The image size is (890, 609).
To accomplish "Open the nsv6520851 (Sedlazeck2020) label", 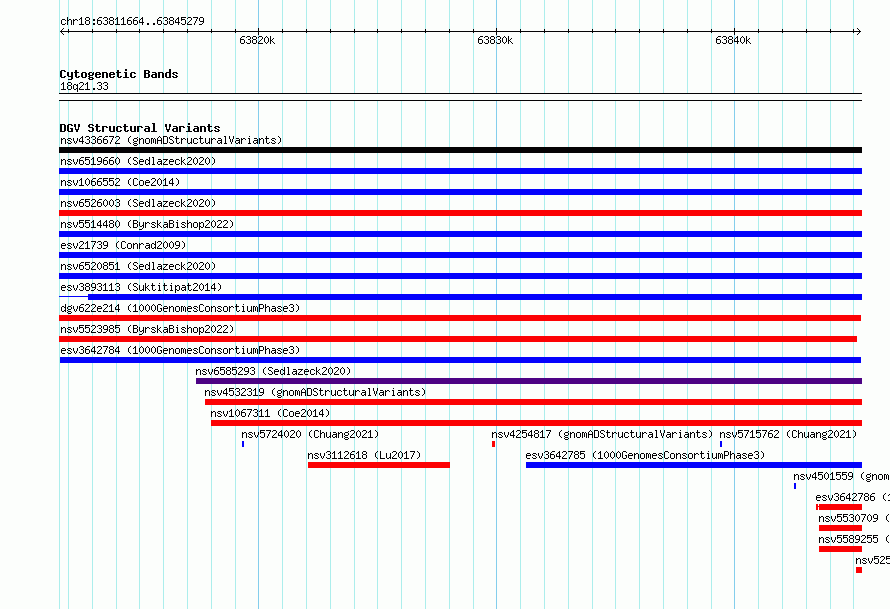I will pyautogui.click(x=138, y=266).
